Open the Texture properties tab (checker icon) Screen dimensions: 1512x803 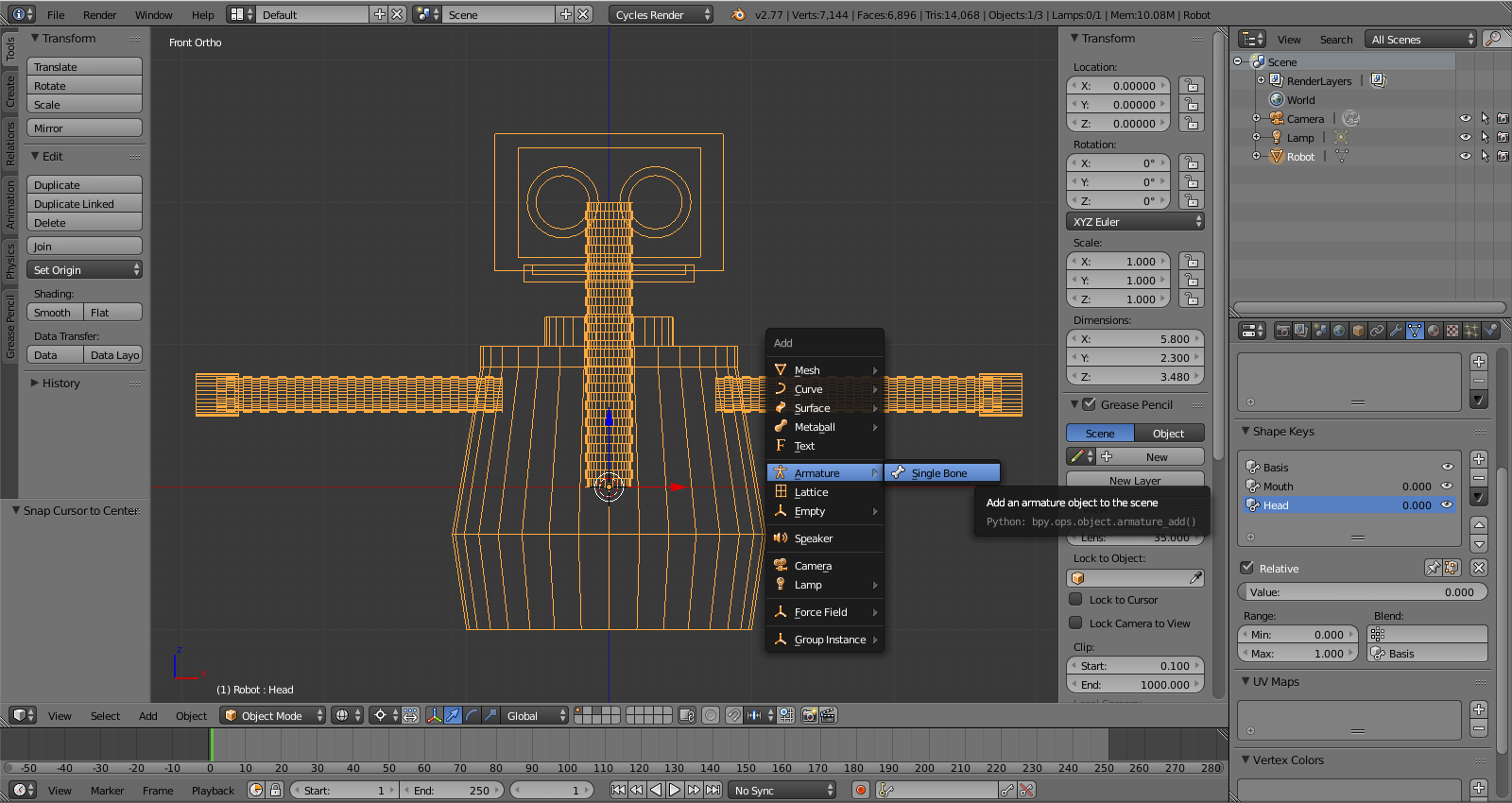coord(1452,331)
